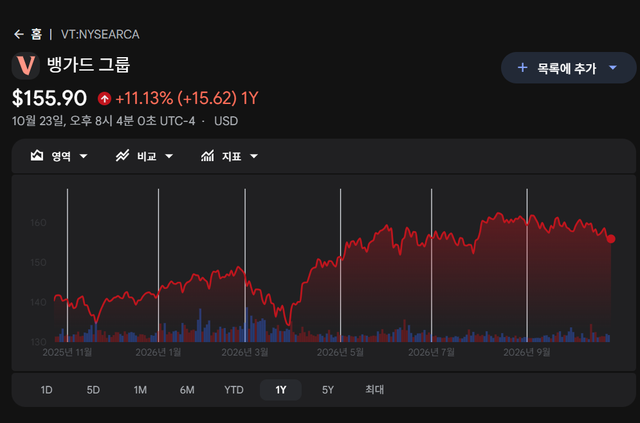640x423 pixels.
Task: Open the 비교 dropdown arrow
Action: (x=169, y=156)
